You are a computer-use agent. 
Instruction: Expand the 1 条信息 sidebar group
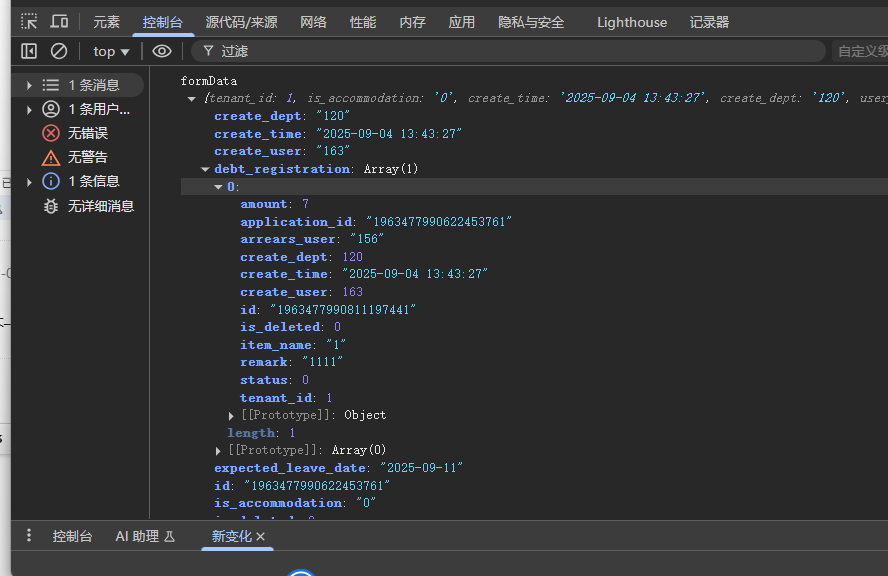(x=29, y=182)
